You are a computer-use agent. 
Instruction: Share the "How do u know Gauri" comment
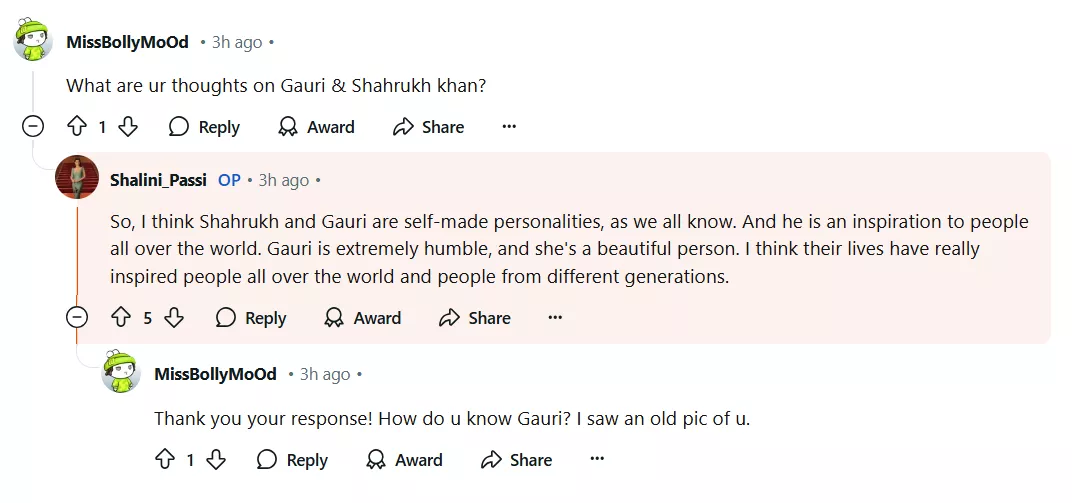point(517,460)
